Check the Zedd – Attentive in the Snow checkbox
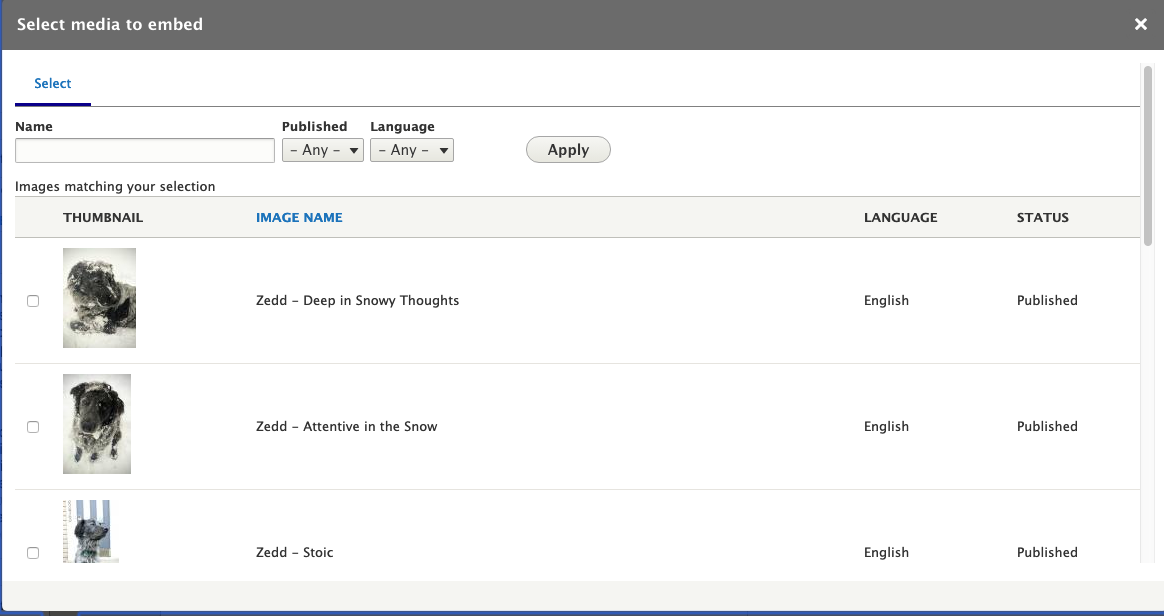Viewport: 1164px width, 616px height. [33, 427]
